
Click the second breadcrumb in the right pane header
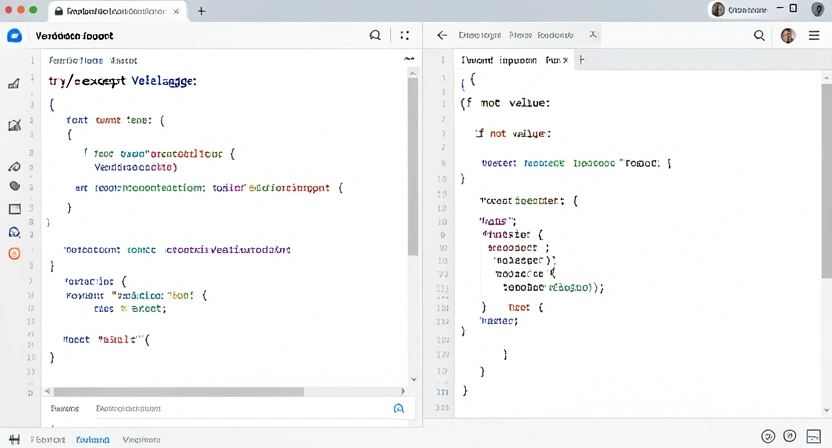click(521, 35)
